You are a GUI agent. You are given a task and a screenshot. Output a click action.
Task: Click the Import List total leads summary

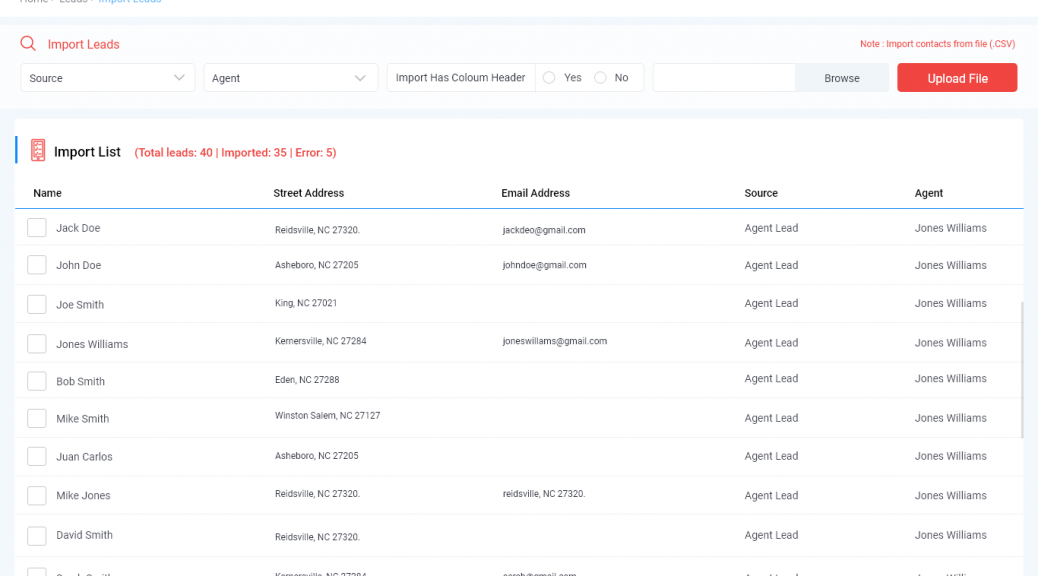pyautogui.click(x=235, y=152)
